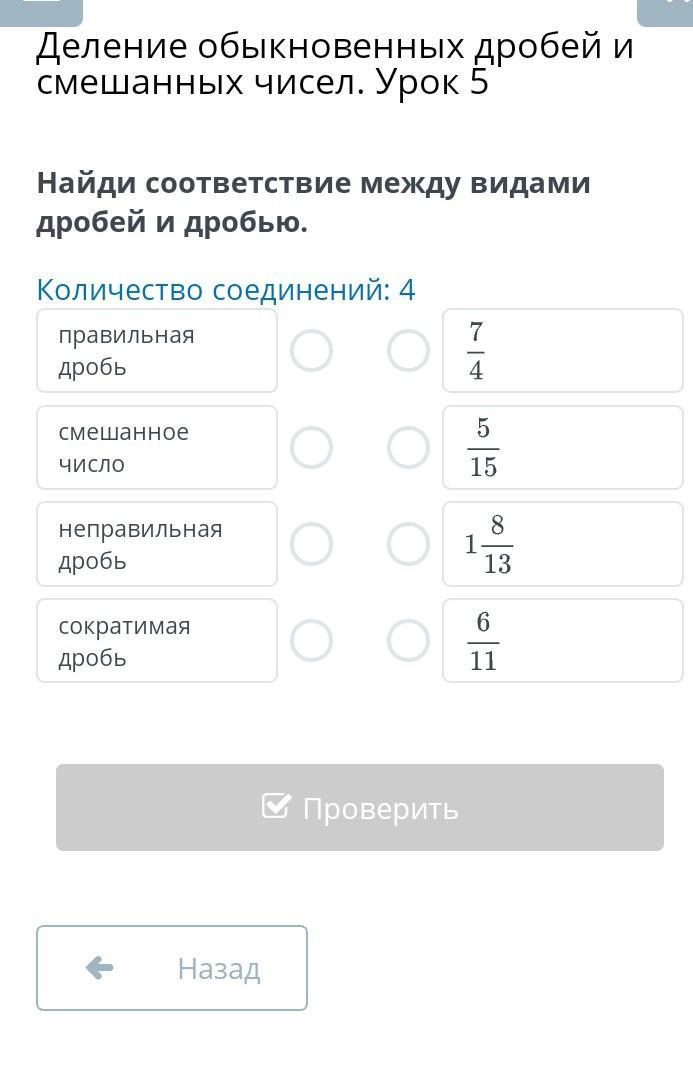Select the radio circle next to fraction 6/11

point(408,641)
